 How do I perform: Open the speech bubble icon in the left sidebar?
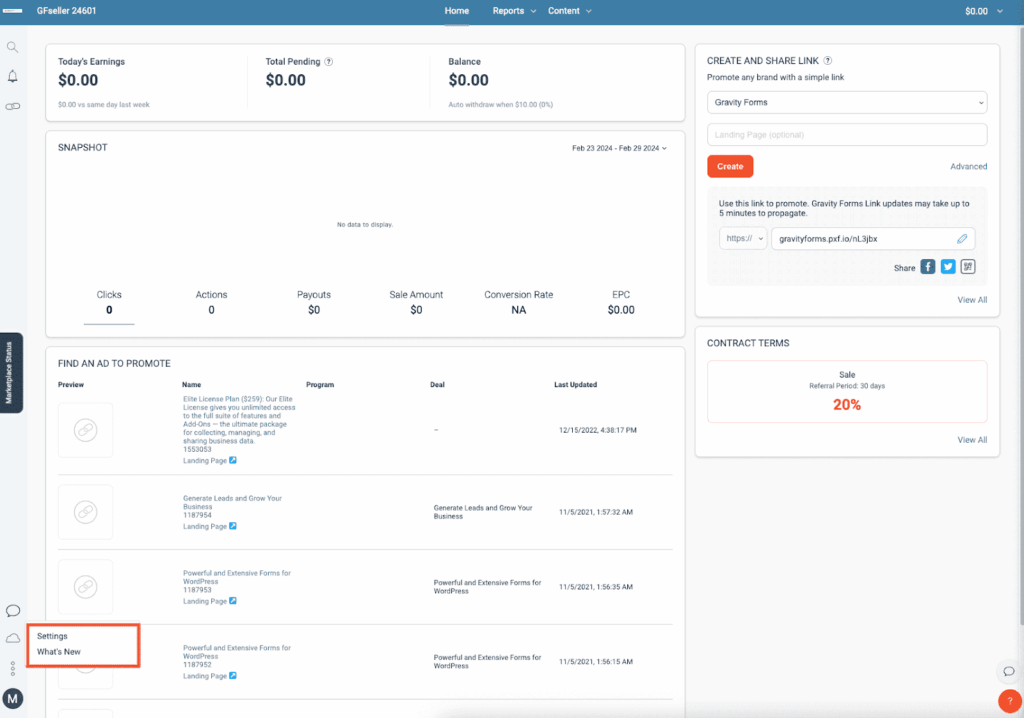(12, 611)
